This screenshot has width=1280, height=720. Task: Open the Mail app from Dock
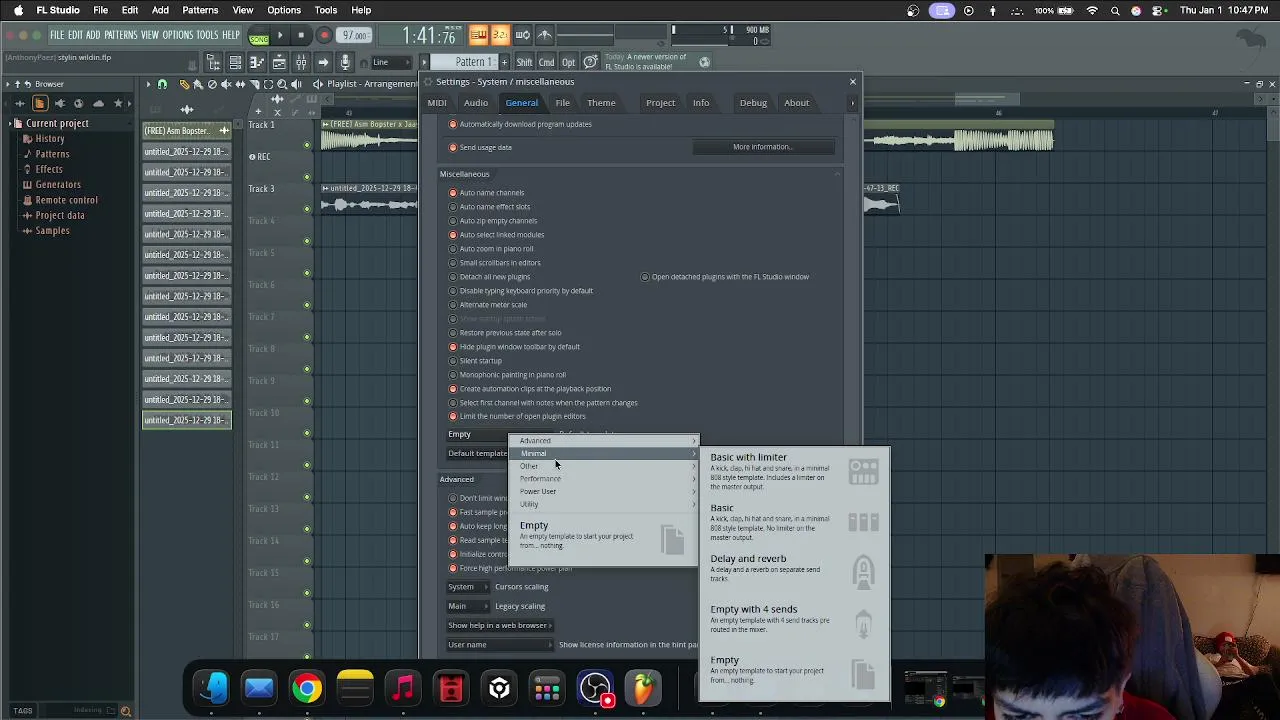pos(259,688)
